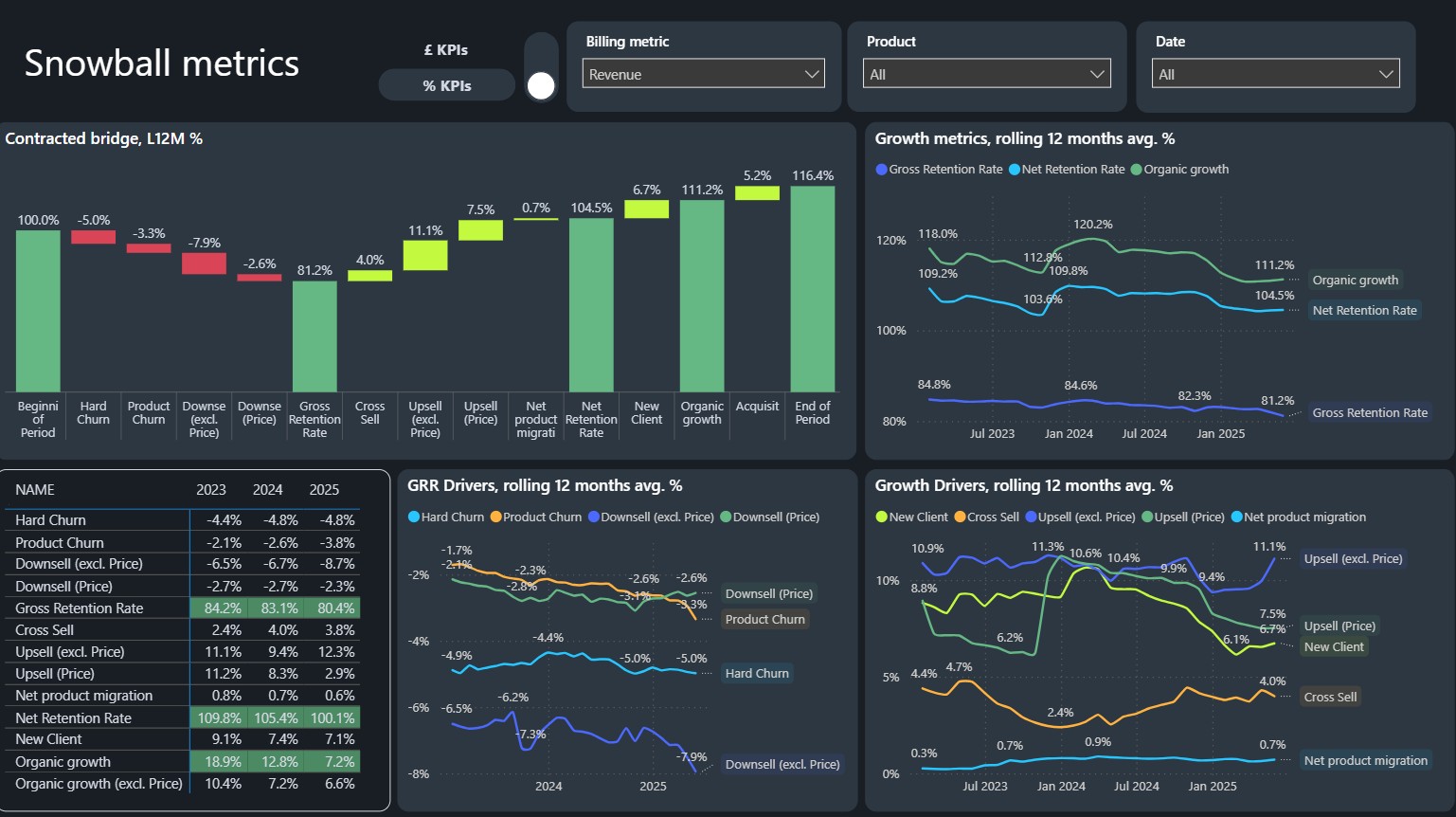Click the Upsell (excl. Price) 11.1% waterfall bar

(425, 256)
